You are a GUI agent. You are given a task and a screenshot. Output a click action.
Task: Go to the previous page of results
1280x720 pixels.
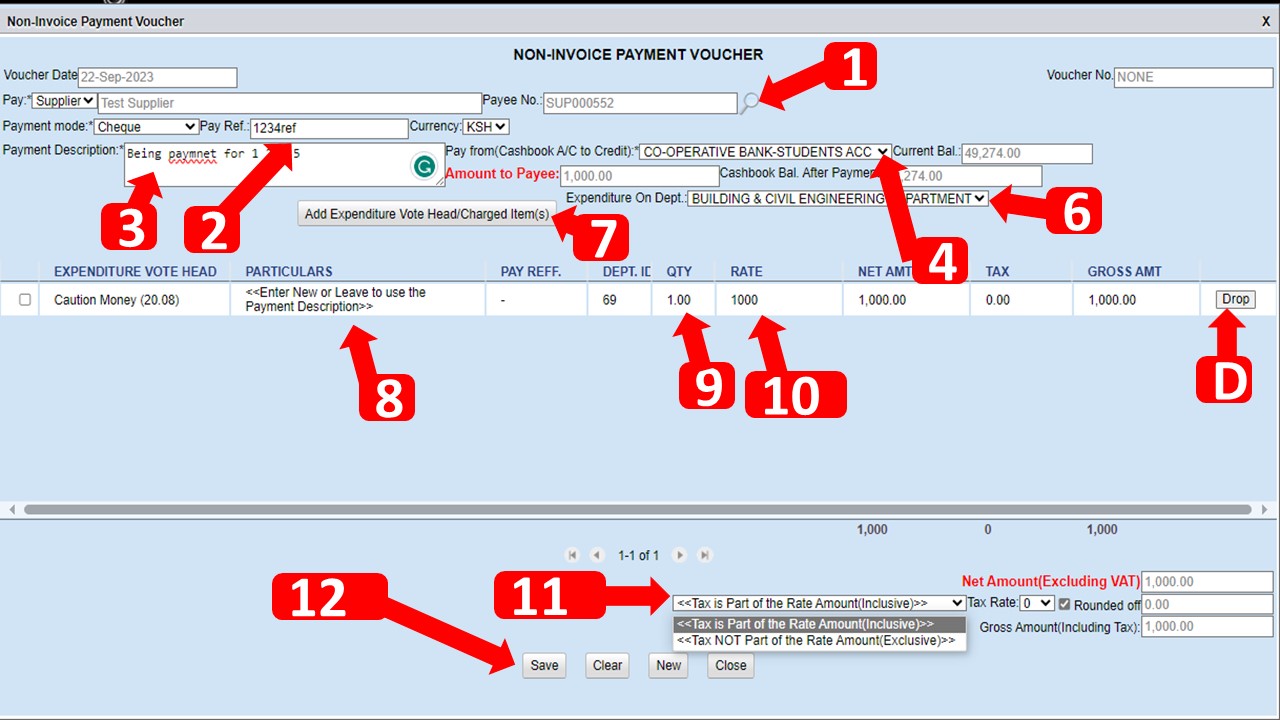click(597, 555)
